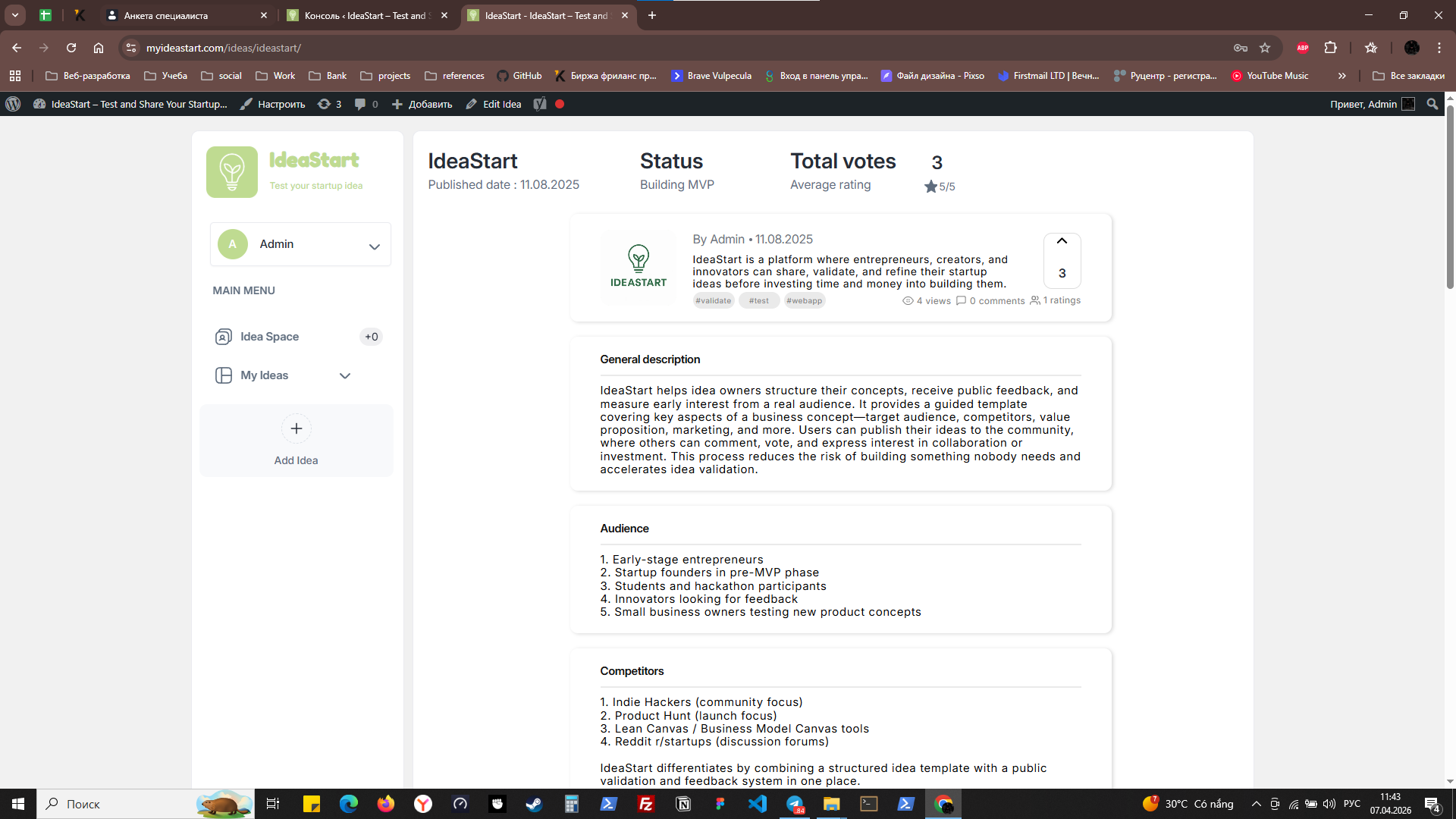
Task: Click the 0 comments counter
Action: [990, 300]
